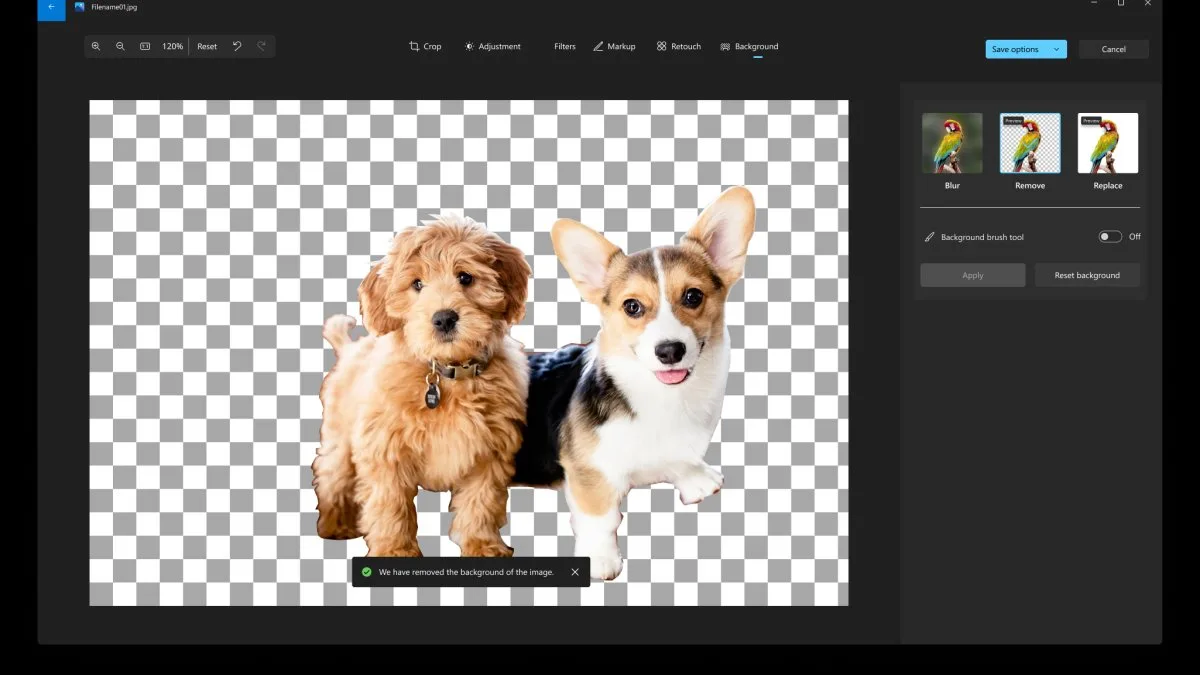Click the 120% zoom level box

[x=173, y=47]
